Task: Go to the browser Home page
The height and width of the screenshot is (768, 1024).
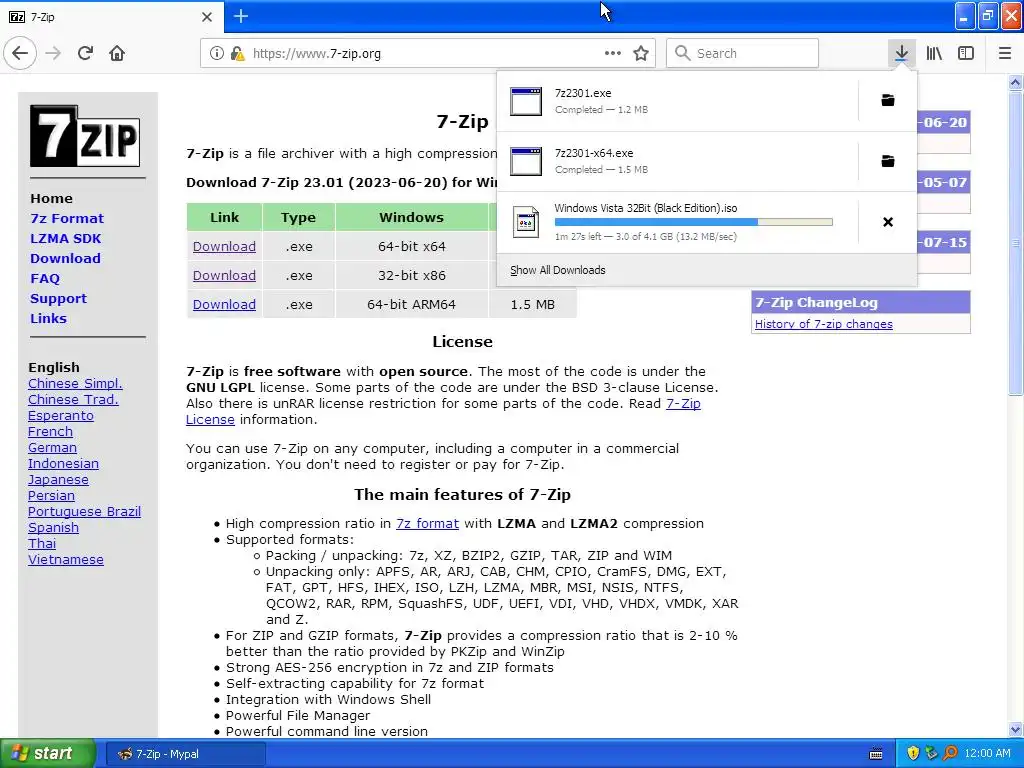Action: pos(117,53)
